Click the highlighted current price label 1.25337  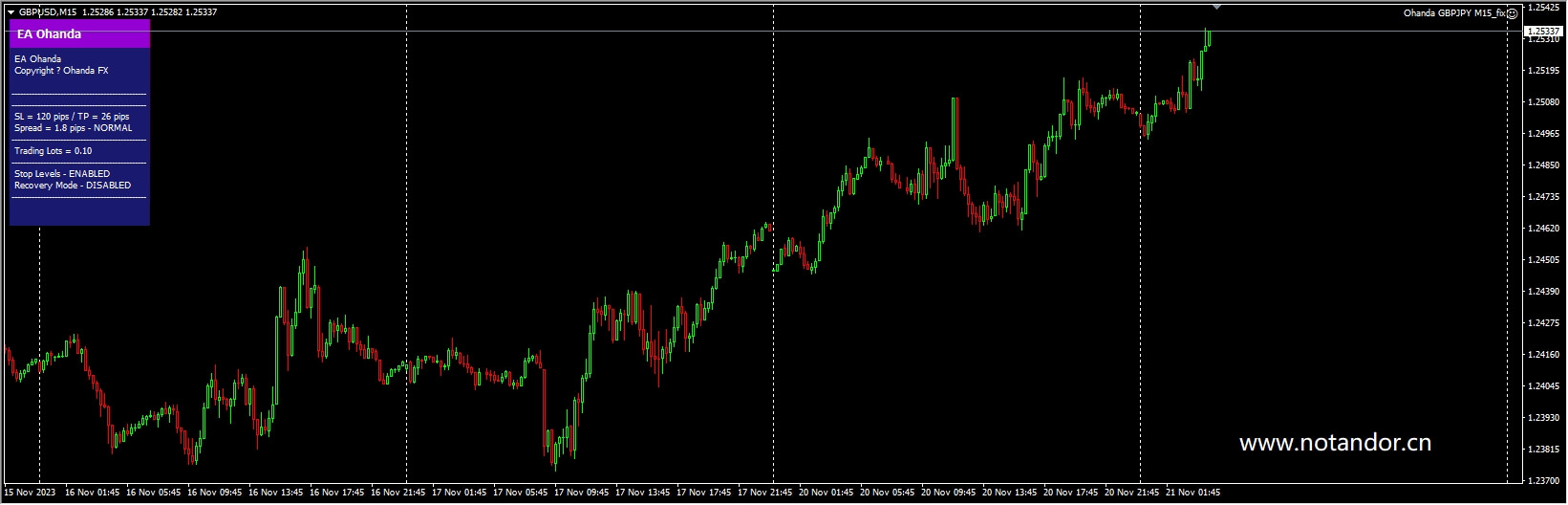pyautogui.click(x=1544, y=32)
